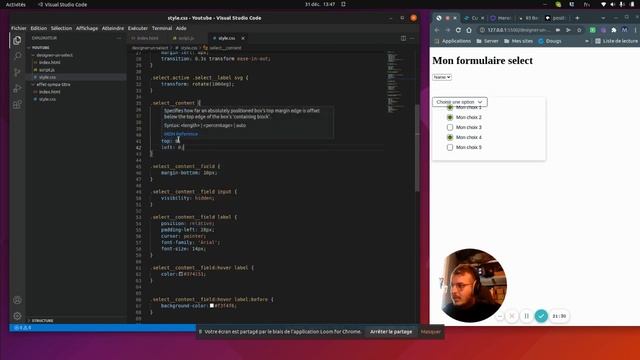
Task: Collapse the YOUTUBE workspace section
Action: click(39, 48)
